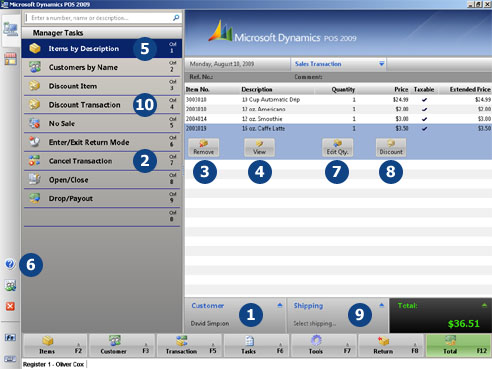The image size is (492, 369).
Task: Click the blue help question mark icon
Action: point(10,264)
